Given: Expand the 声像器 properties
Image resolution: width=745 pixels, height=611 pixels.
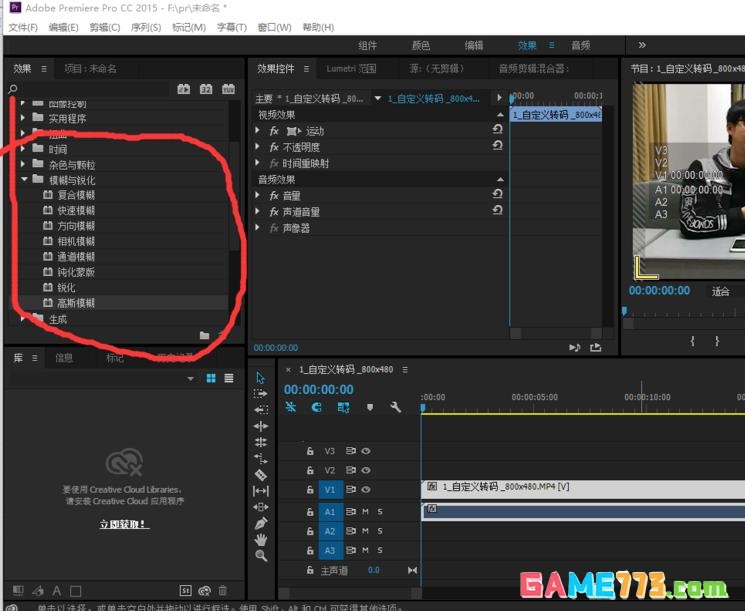Looking at the screenshot, I should [258, 227].
